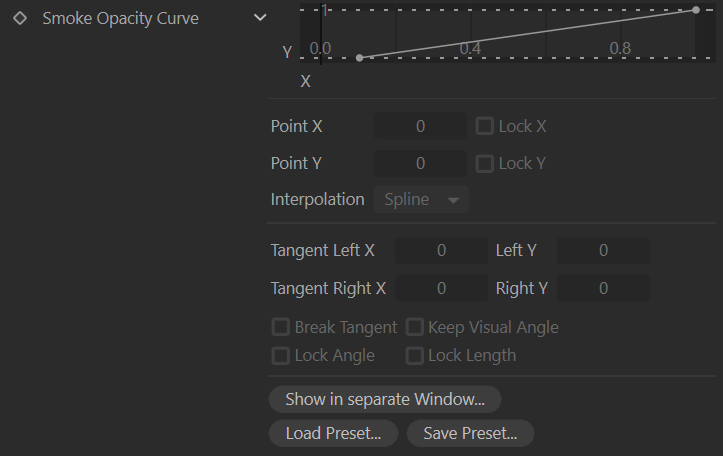Click the Load Preset button
The width and height of the screenshot is (723, 456).
click(x=333, y=433)
